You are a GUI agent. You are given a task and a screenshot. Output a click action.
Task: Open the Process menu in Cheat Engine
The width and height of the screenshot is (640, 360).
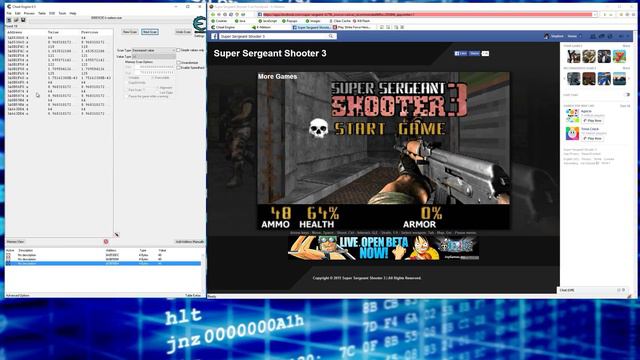tap(29, 13)
